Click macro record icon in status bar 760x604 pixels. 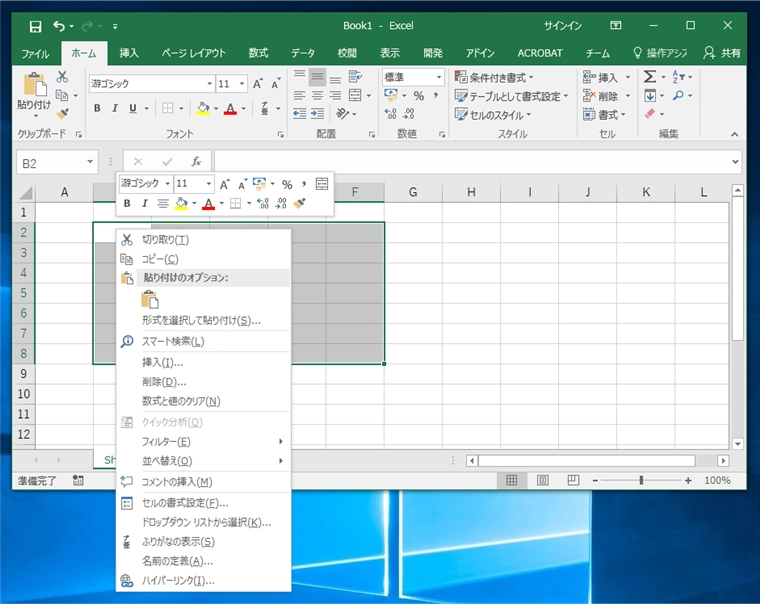coord(78,480)
